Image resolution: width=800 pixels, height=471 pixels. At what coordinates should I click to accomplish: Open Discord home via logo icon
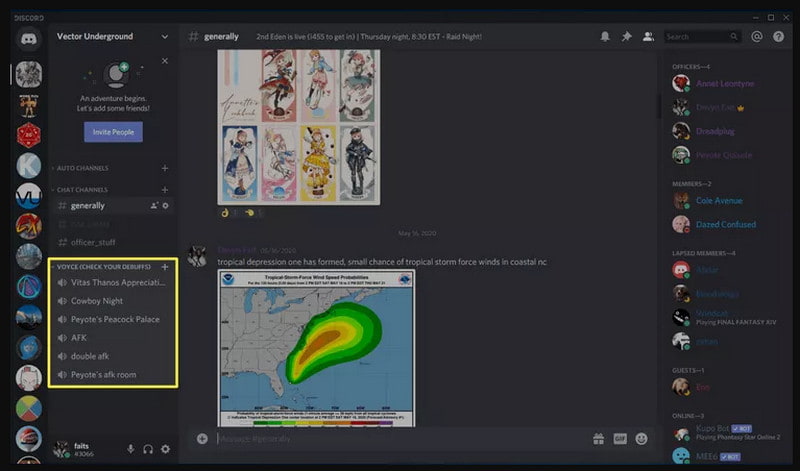29,39
